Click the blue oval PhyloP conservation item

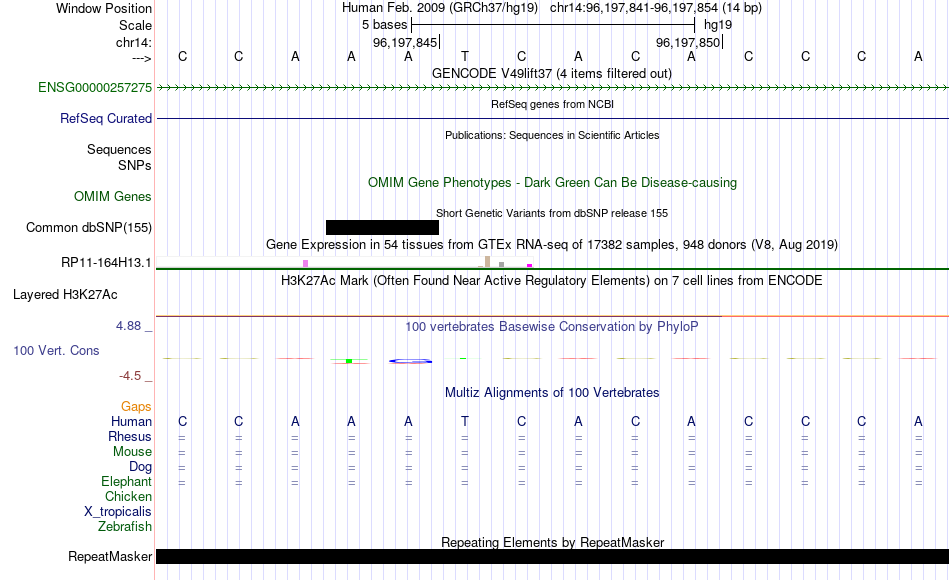point(410,361)
